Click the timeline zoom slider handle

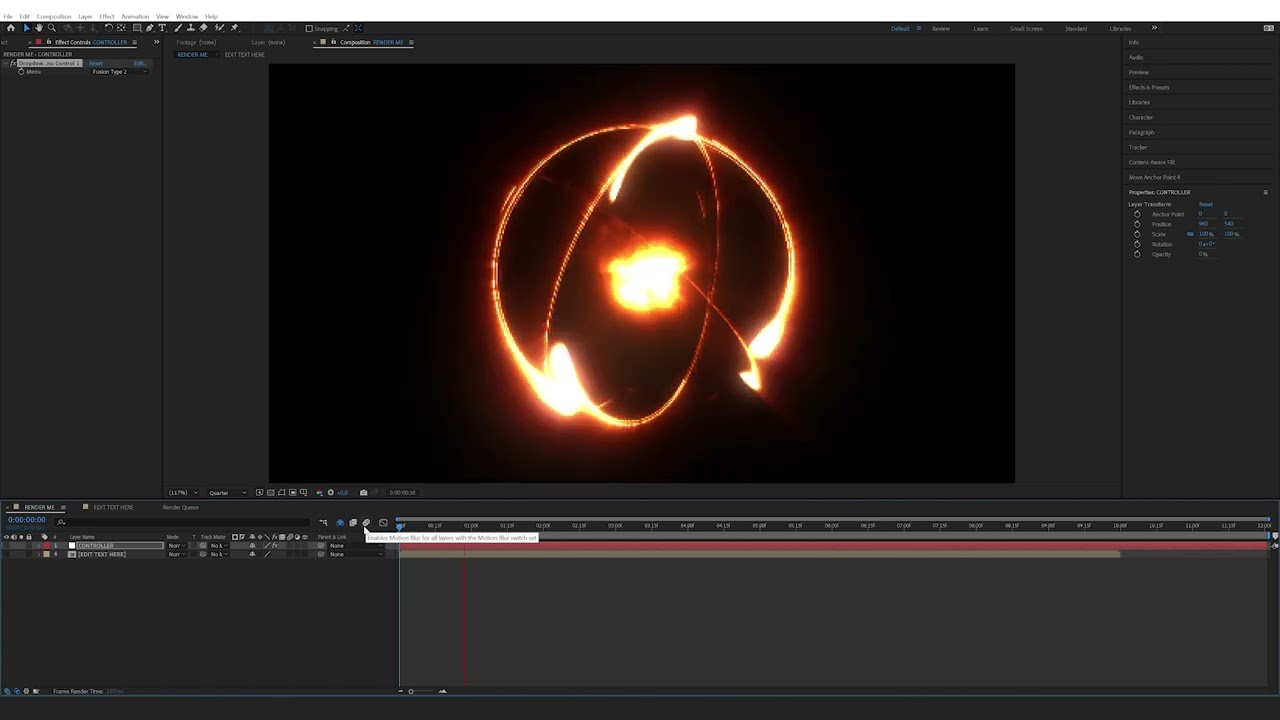tap(410, 691)
